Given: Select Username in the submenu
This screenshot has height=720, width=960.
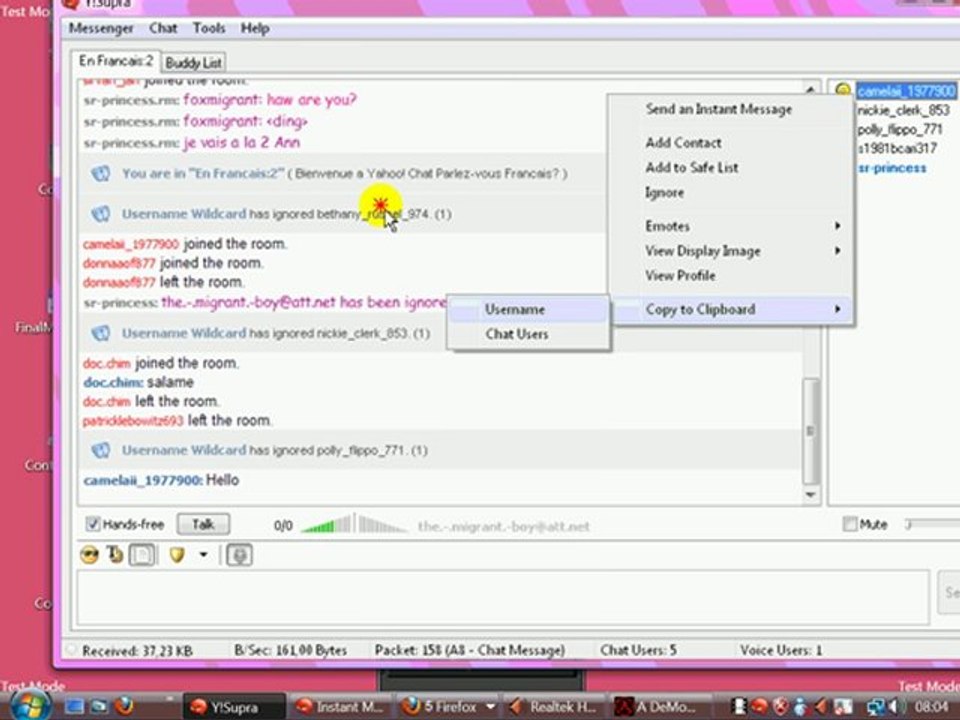Looking at the screenshot, I should (x=529, y=309).
